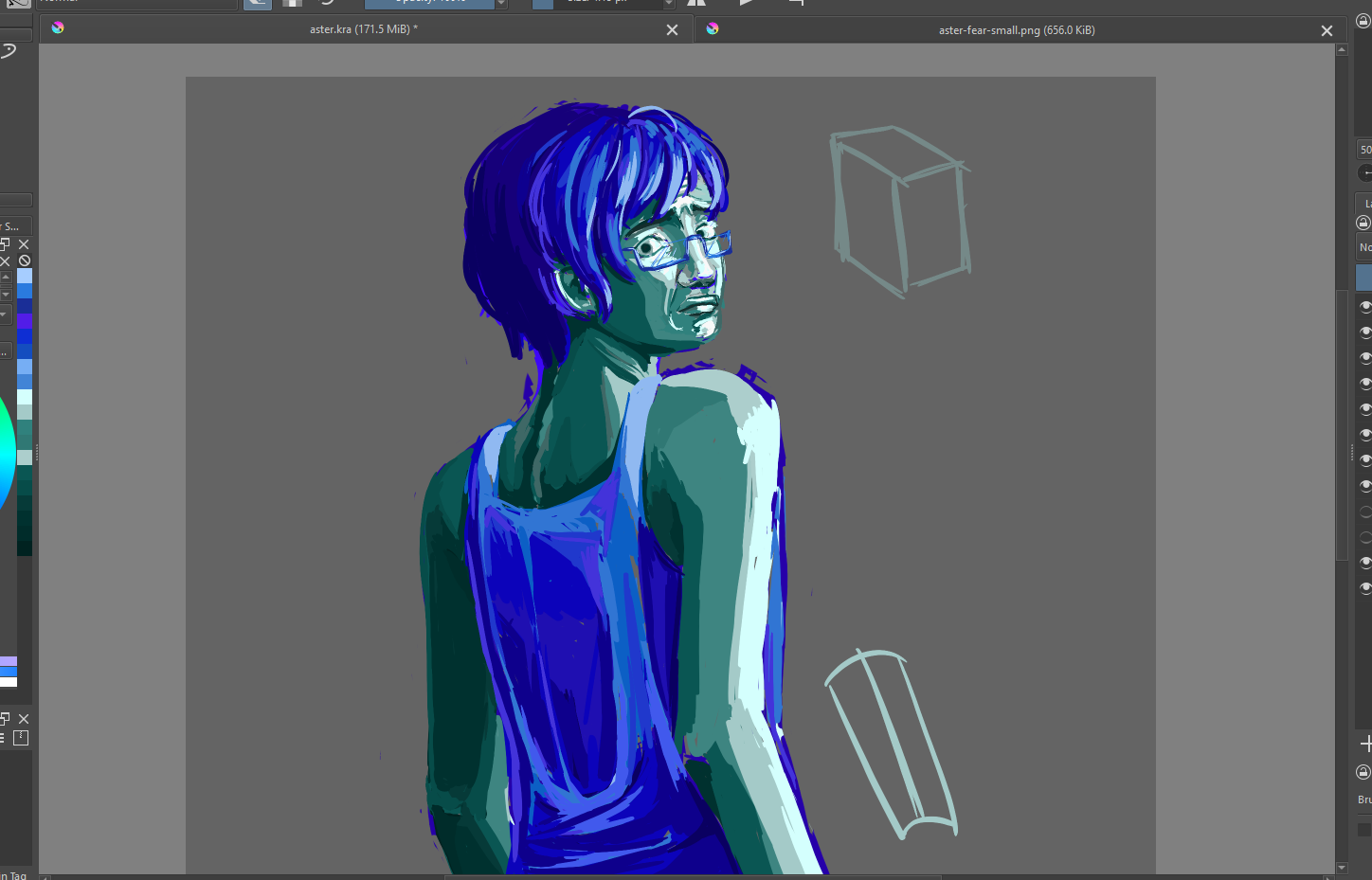Open the brush blending mode Normal dropdown
Viewport: 1372px width, 880px height.
pos(137,3)
